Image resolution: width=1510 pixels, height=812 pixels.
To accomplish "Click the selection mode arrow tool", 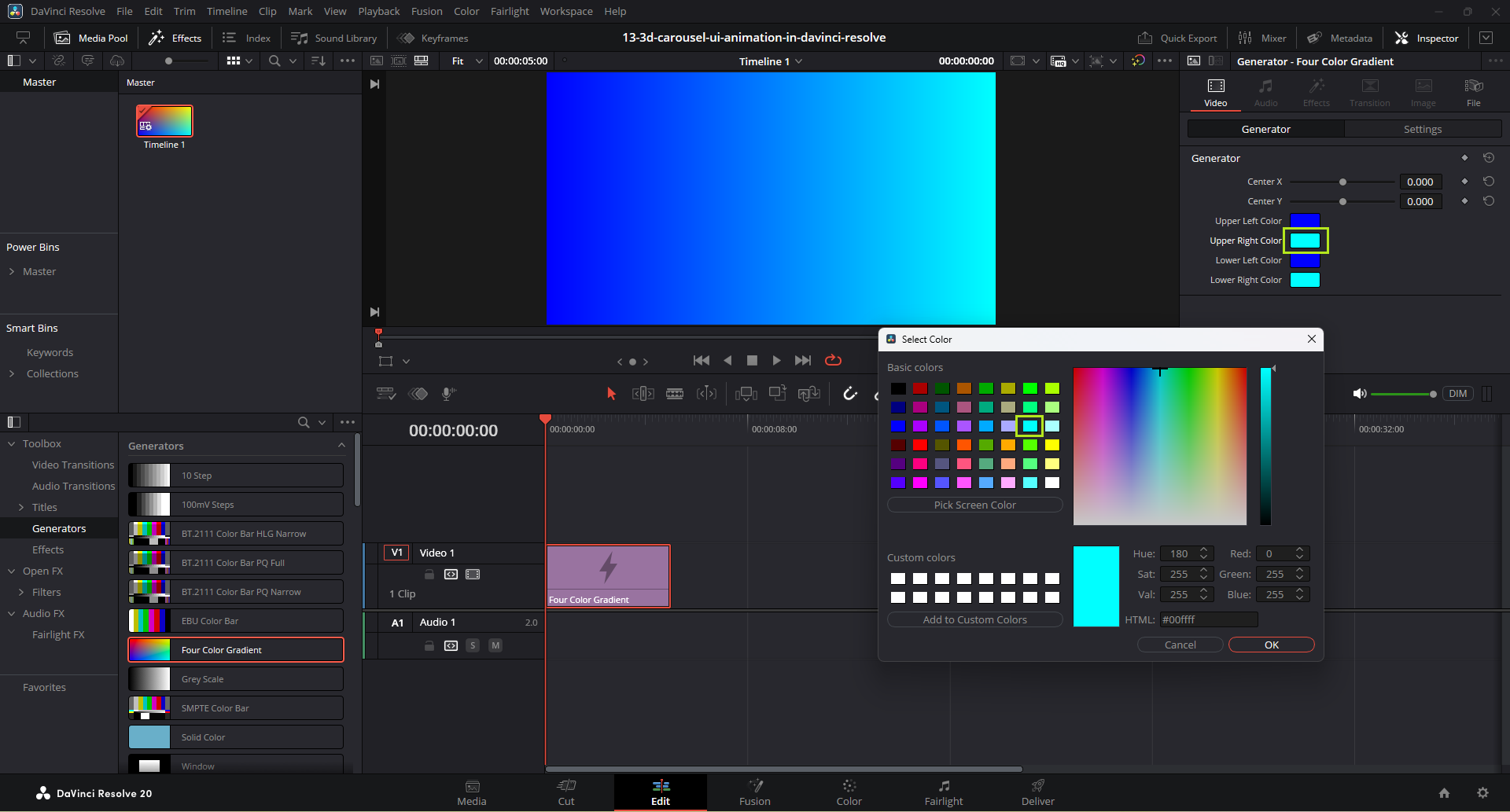I will tap(611, 393).
